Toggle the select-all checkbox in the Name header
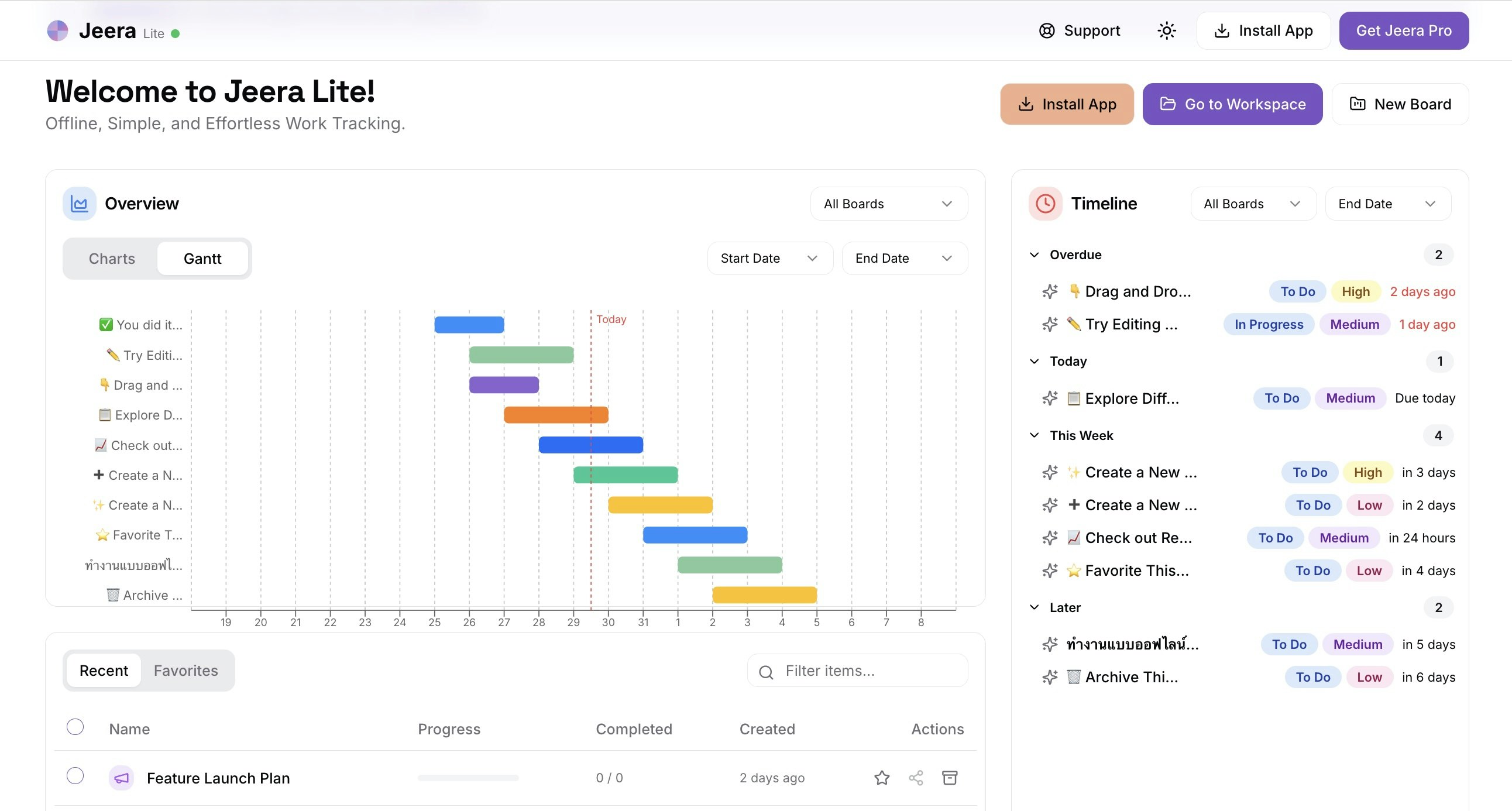The width and height of the screenshot is (1512, 811). 75,727
